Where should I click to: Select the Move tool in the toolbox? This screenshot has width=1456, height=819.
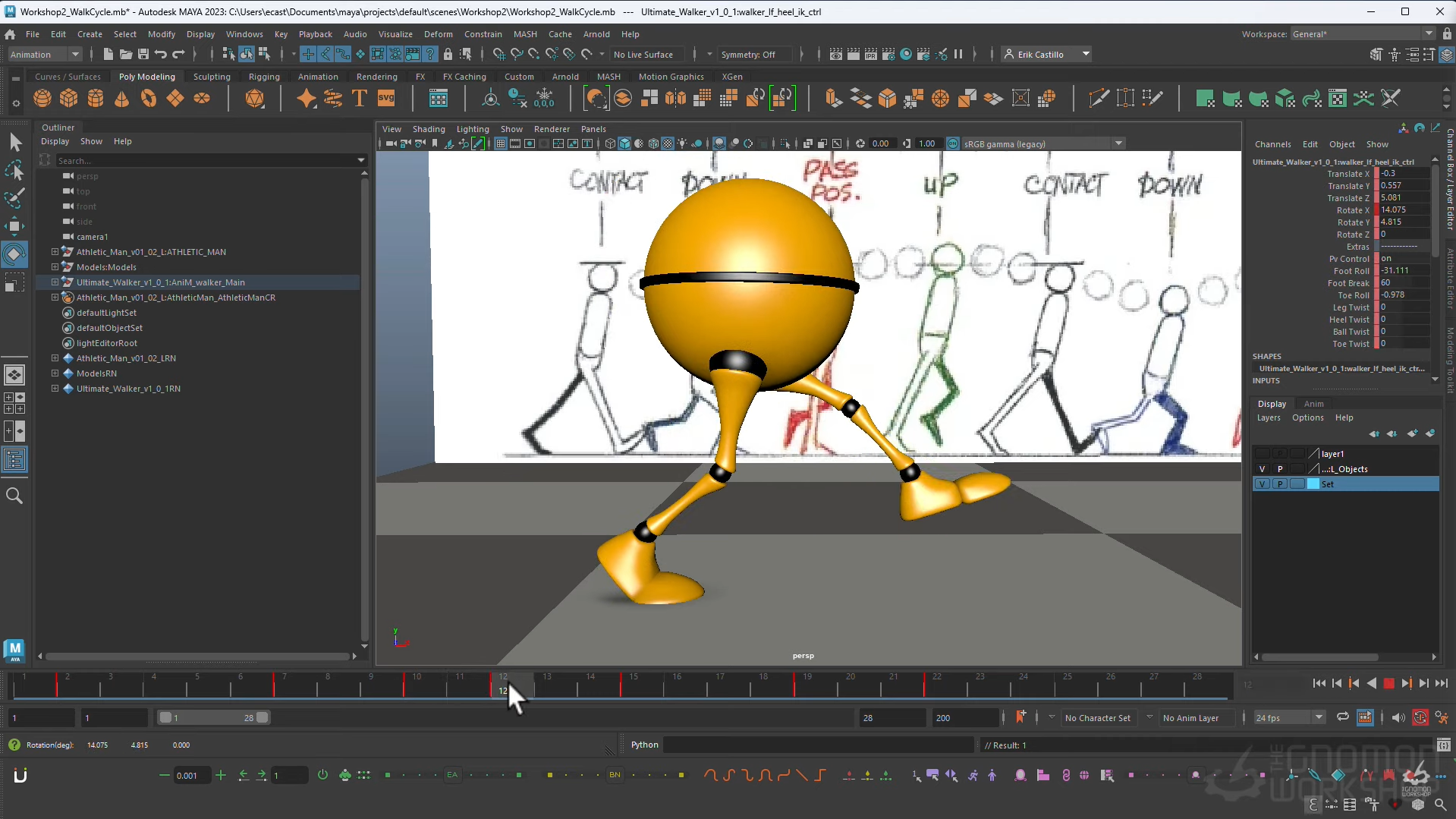[14, 226]
